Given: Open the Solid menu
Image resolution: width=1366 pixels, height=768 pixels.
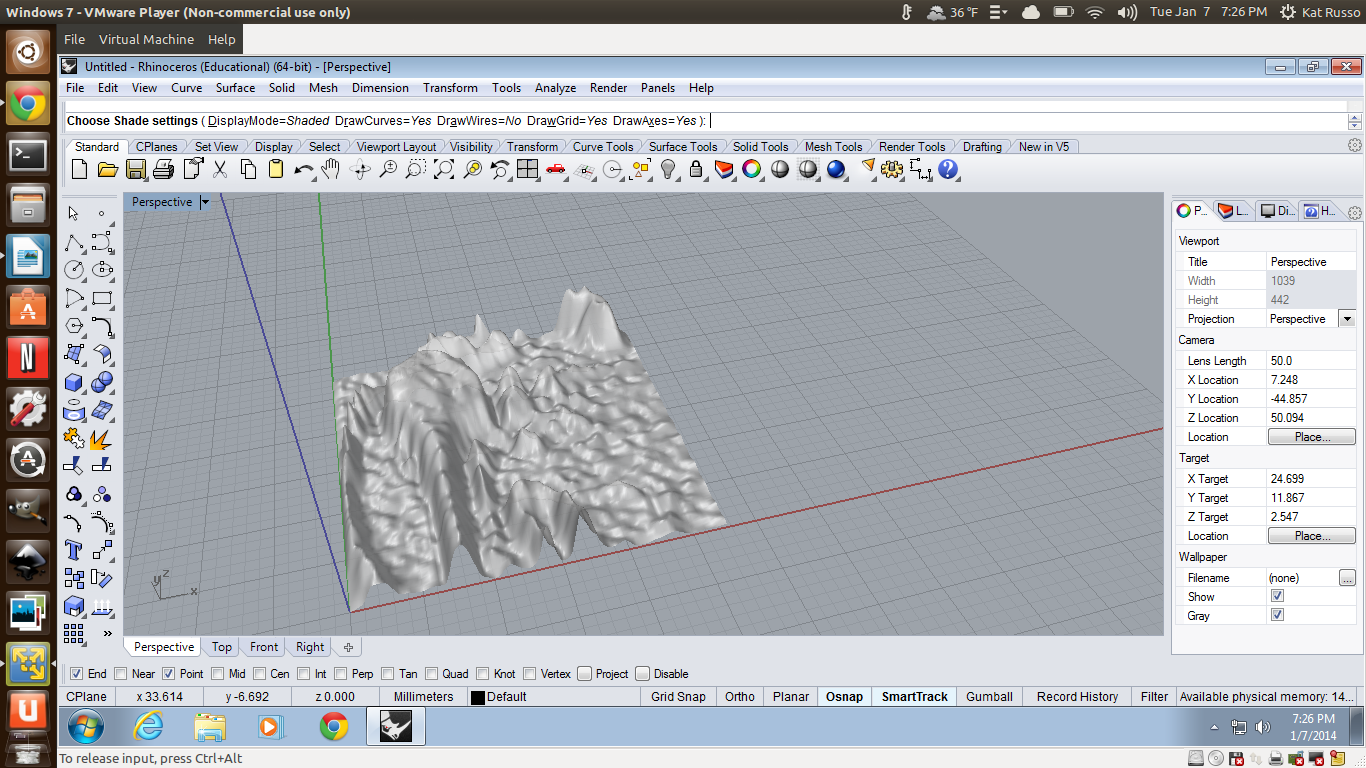Looking at the screenshot, I should pyautogui.click(x=281, y=88).
